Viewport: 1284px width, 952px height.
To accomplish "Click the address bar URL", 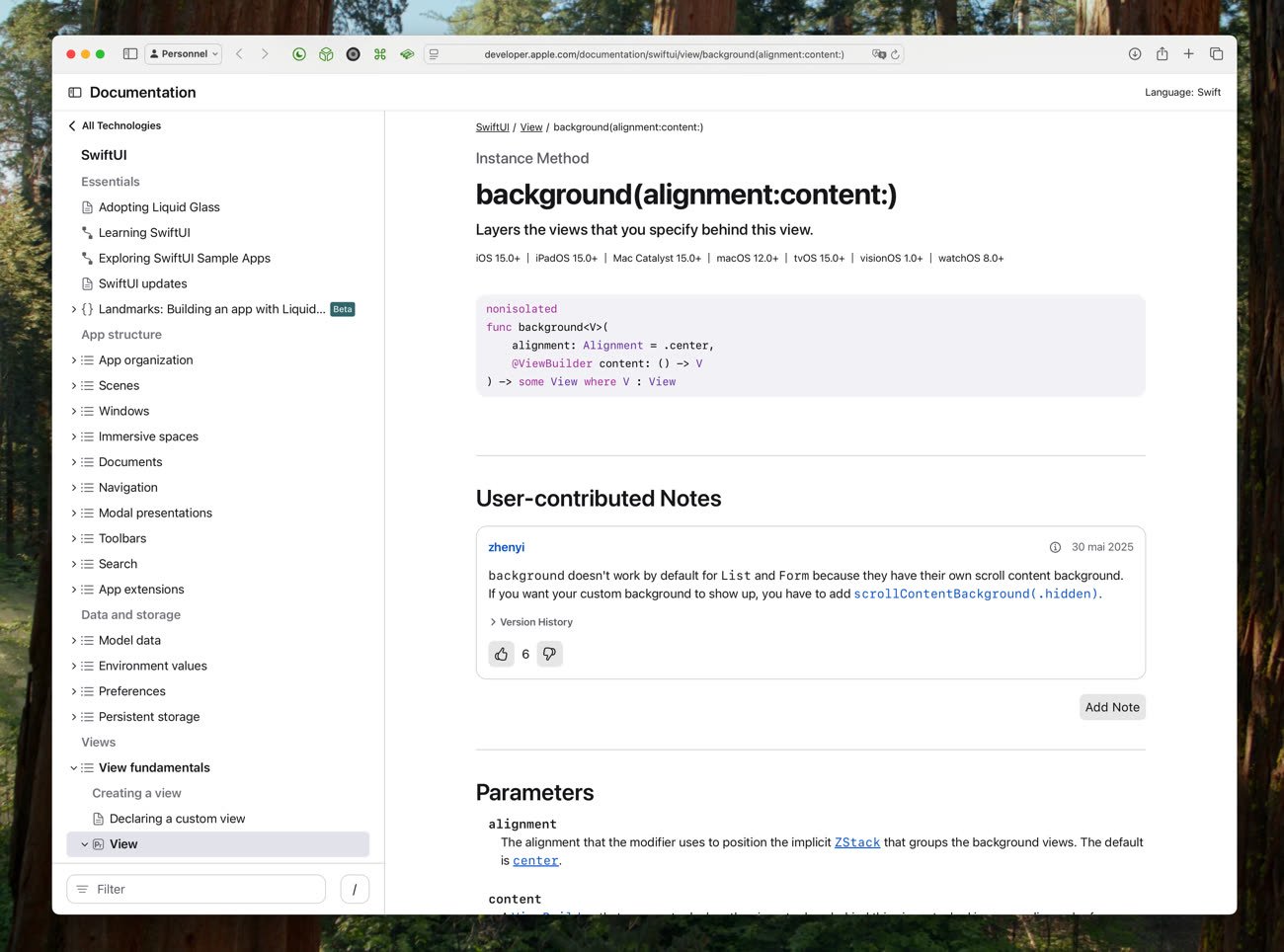I will point(664,54).
